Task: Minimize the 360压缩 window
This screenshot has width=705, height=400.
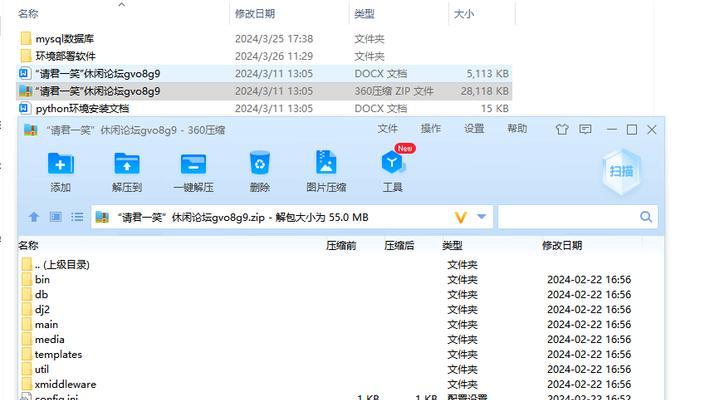Action: (611, 129)
